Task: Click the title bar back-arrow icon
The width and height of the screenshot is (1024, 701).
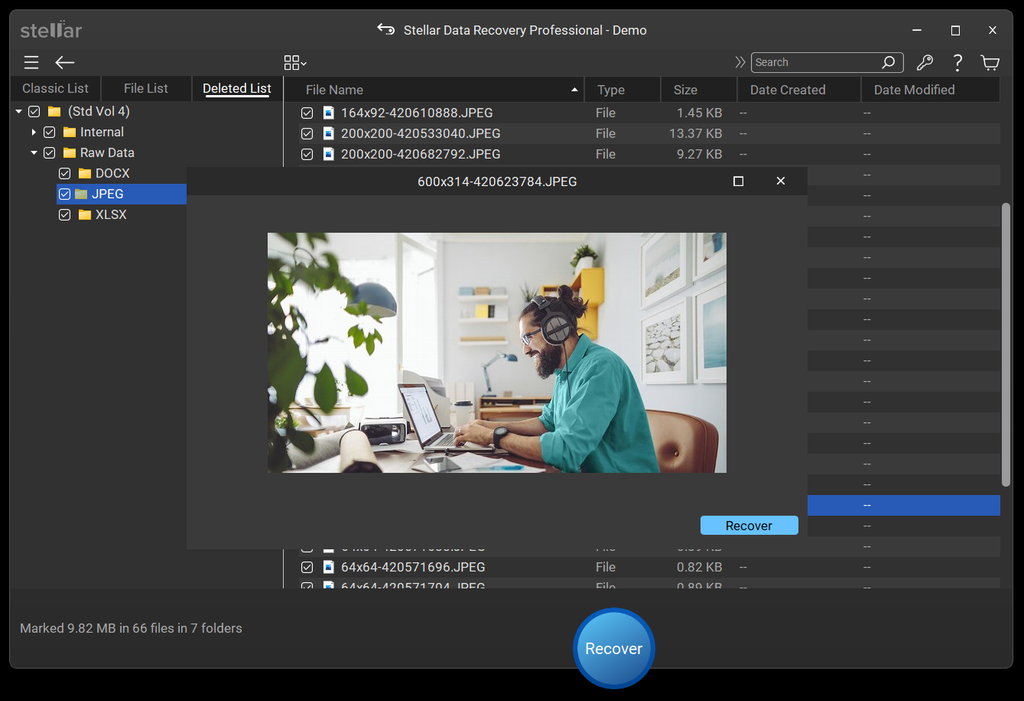Action: pyautogui.click(x=386, y=29)
